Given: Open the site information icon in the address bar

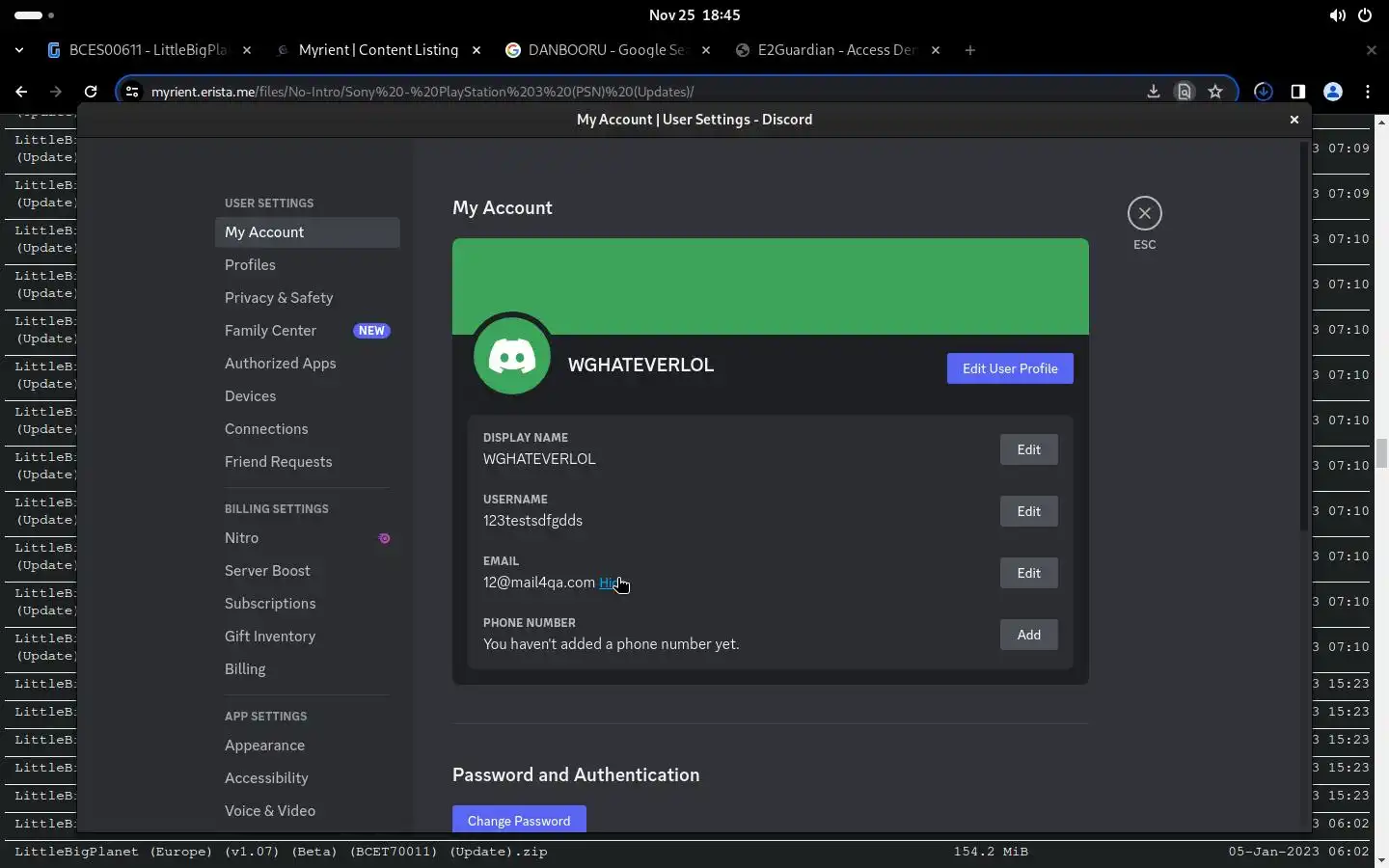Looking at the screenshot, I should pos(133,92).
